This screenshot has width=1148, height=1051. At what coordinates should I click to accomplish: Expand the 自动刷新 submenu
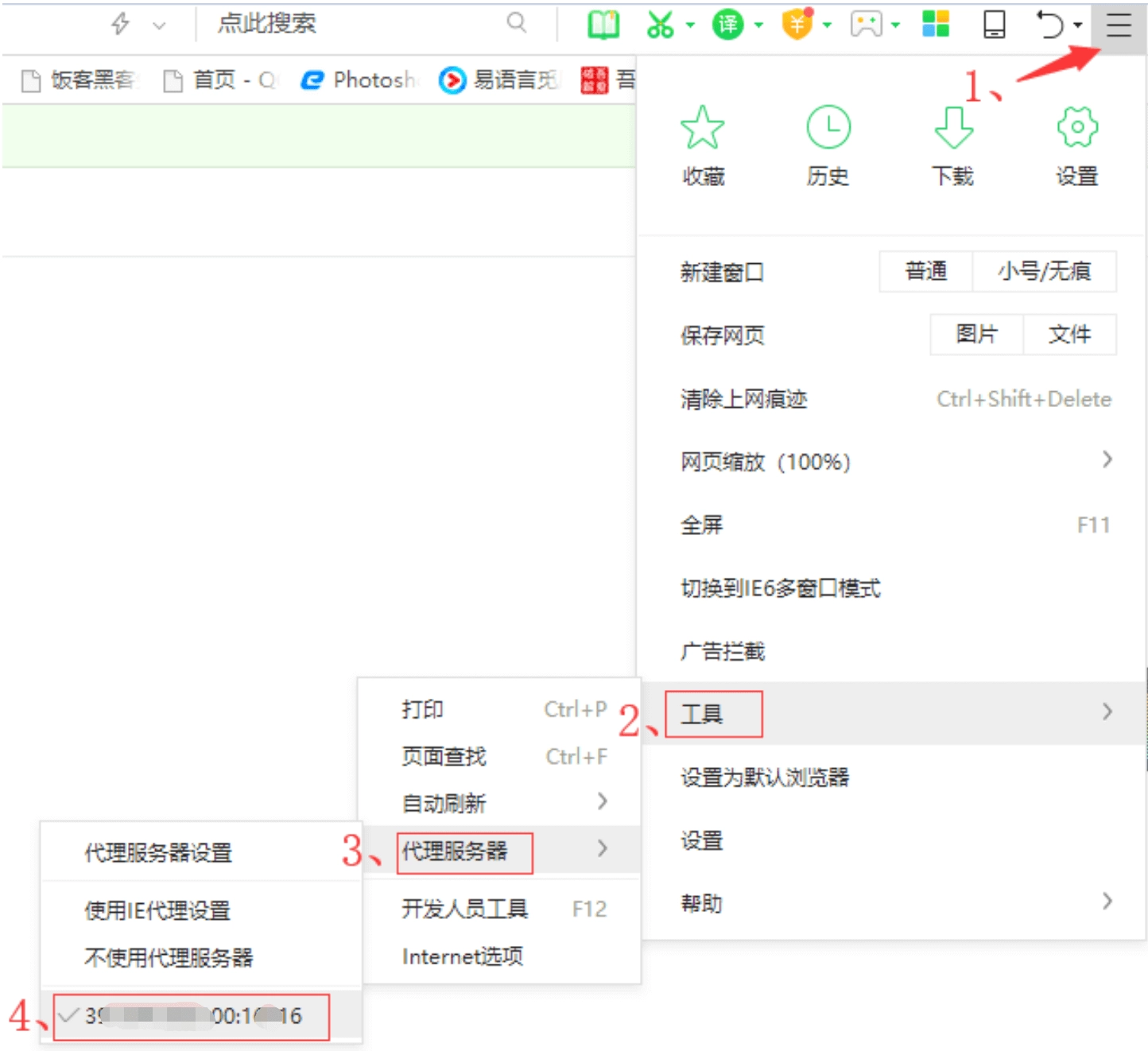click(x=502, y=803)
